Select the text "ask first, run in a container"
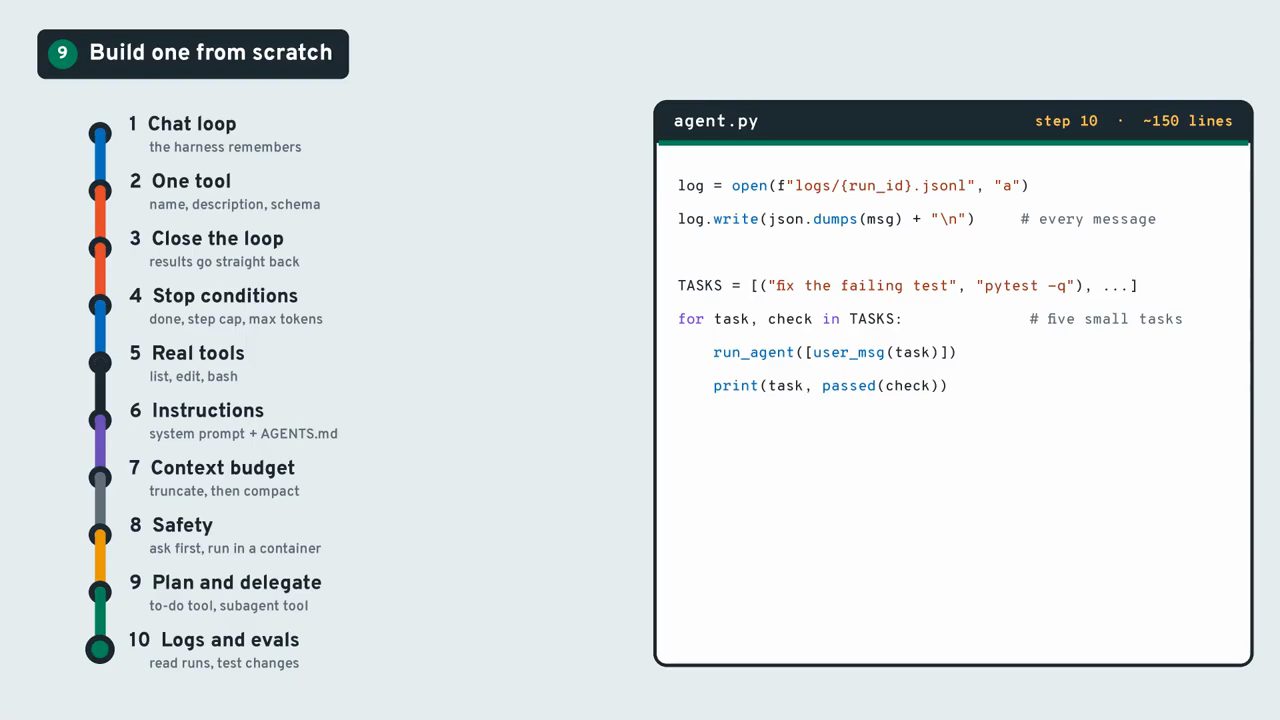 coord(235,548)
